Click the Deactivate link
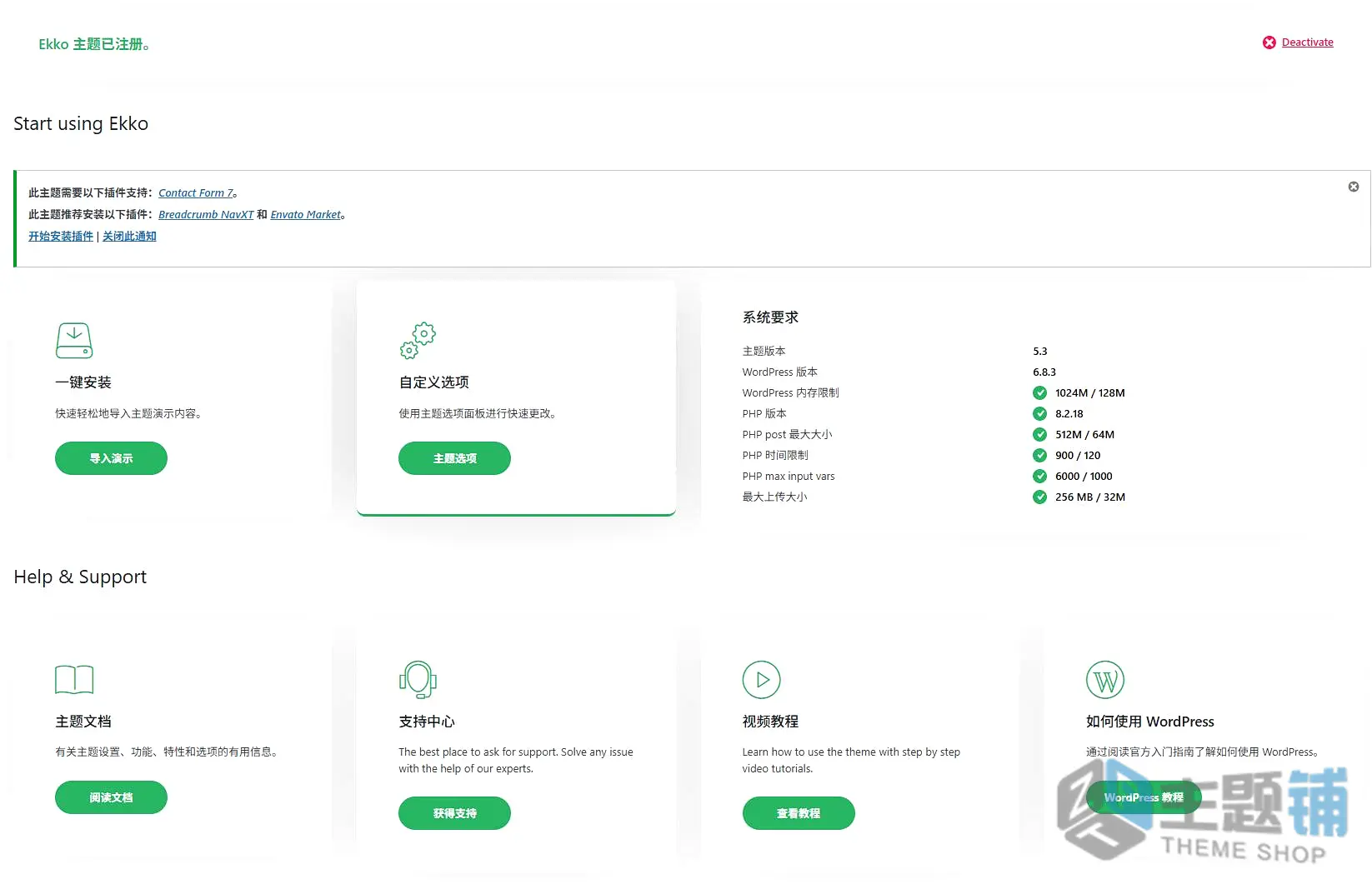The height and width of the screenshot is (889, 1372). (x=1308, y=42)
